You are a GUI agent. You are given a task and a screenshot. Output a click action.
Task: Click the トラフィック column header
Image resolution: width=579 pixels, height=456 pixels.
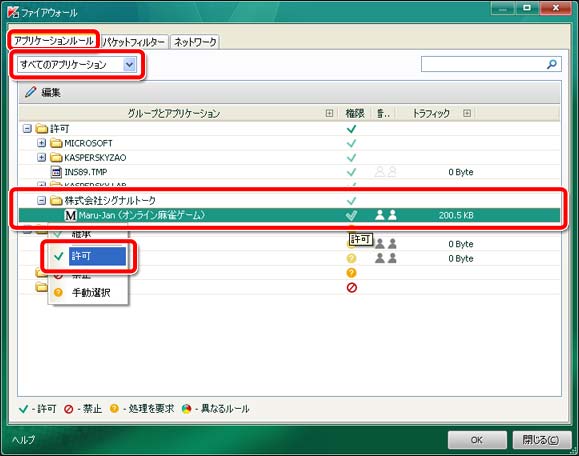click(x=431, y=113)
